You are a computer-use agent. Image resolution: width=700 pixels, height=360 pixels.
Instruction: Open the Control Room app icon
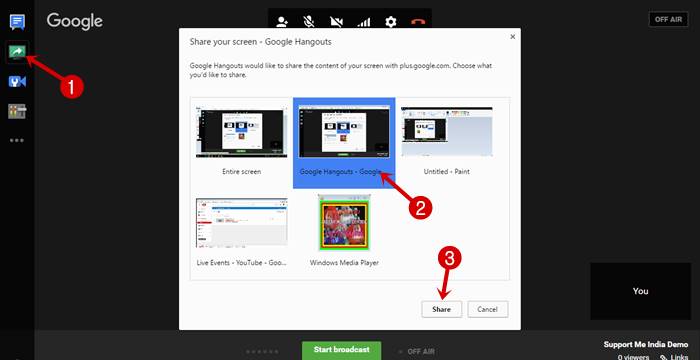(17, 111)
